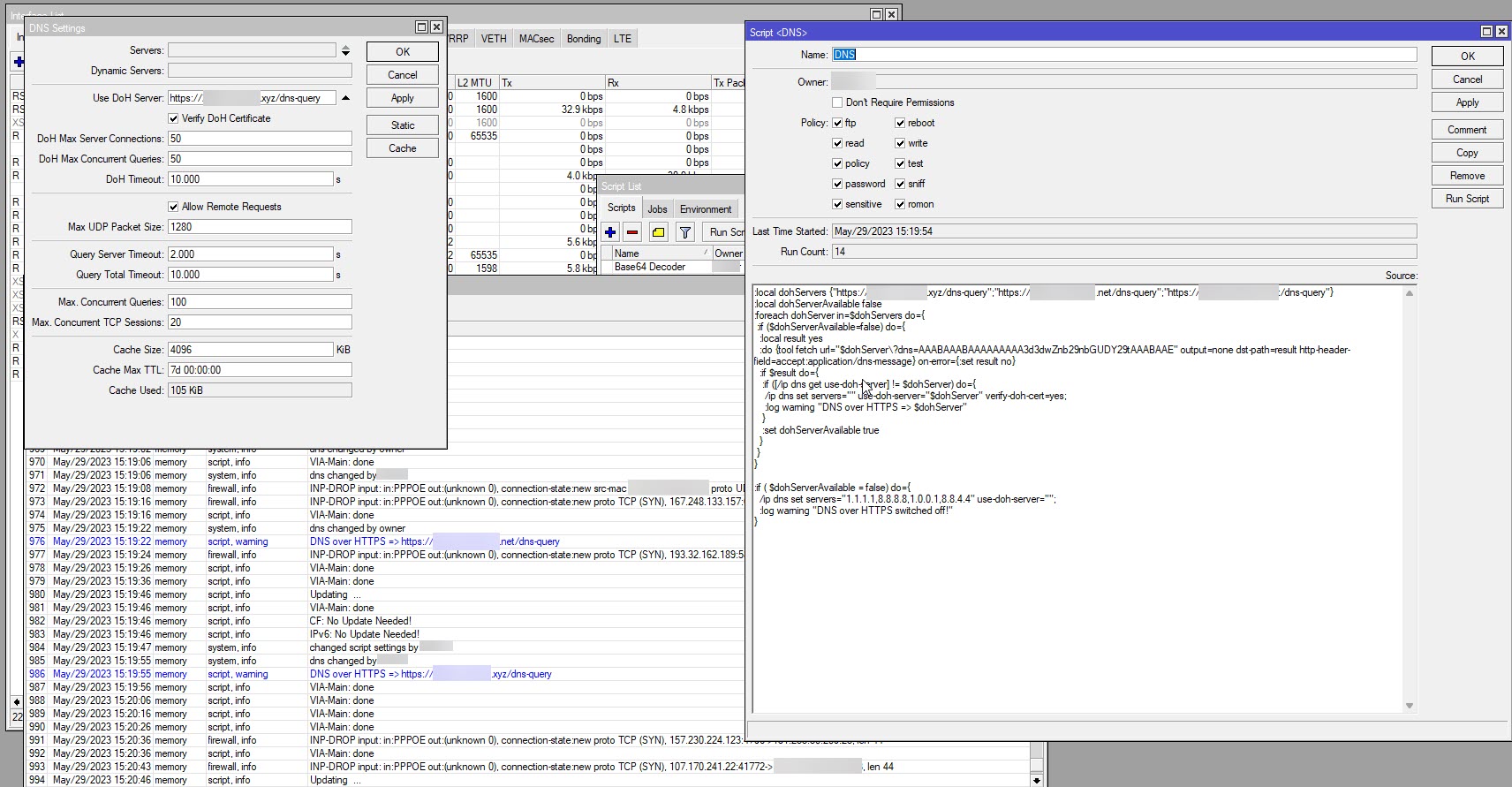
Task: Toggle Verify DoH Certificate checkbox
Action: pos(173,118)
